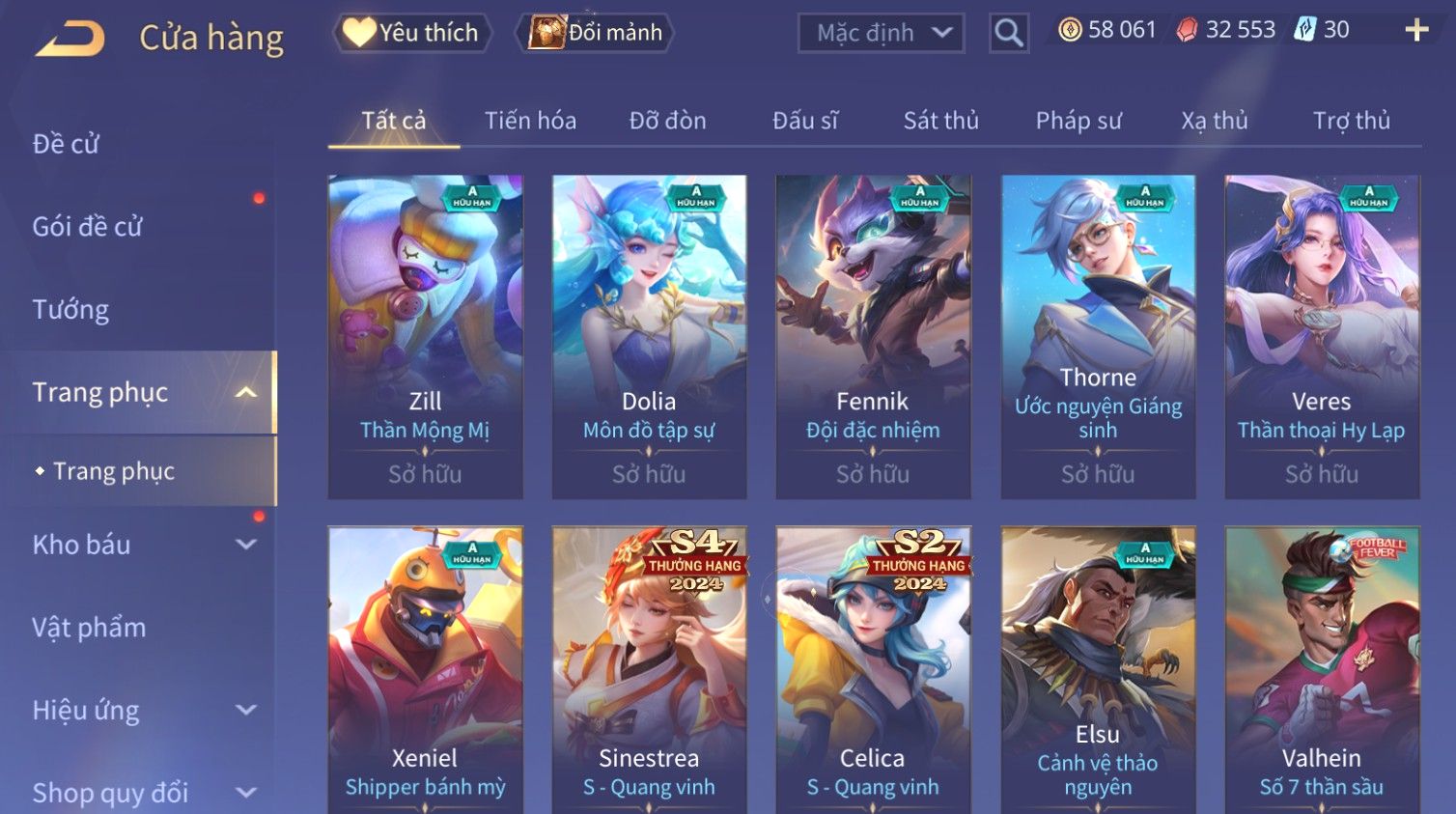Open Yêu thích heart favorites

point(412,33)
